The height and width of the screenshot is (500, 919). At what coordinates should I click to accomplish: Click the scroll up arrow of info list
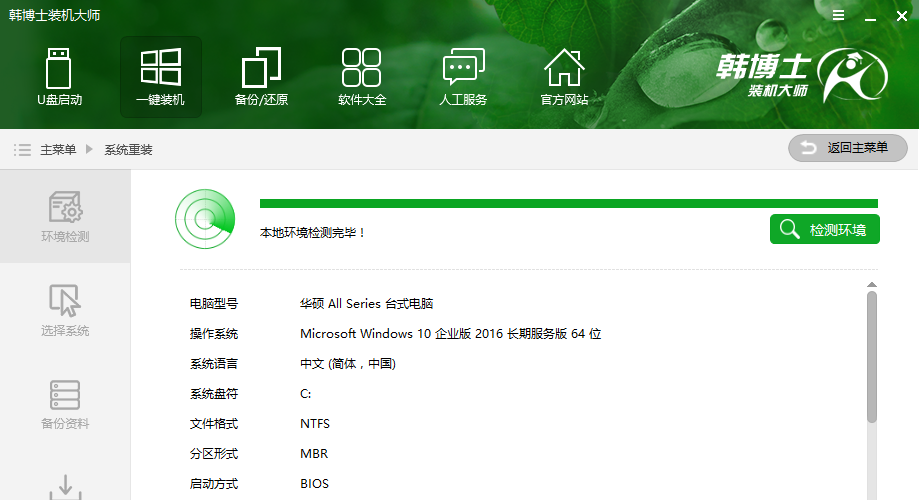point(872,285)
